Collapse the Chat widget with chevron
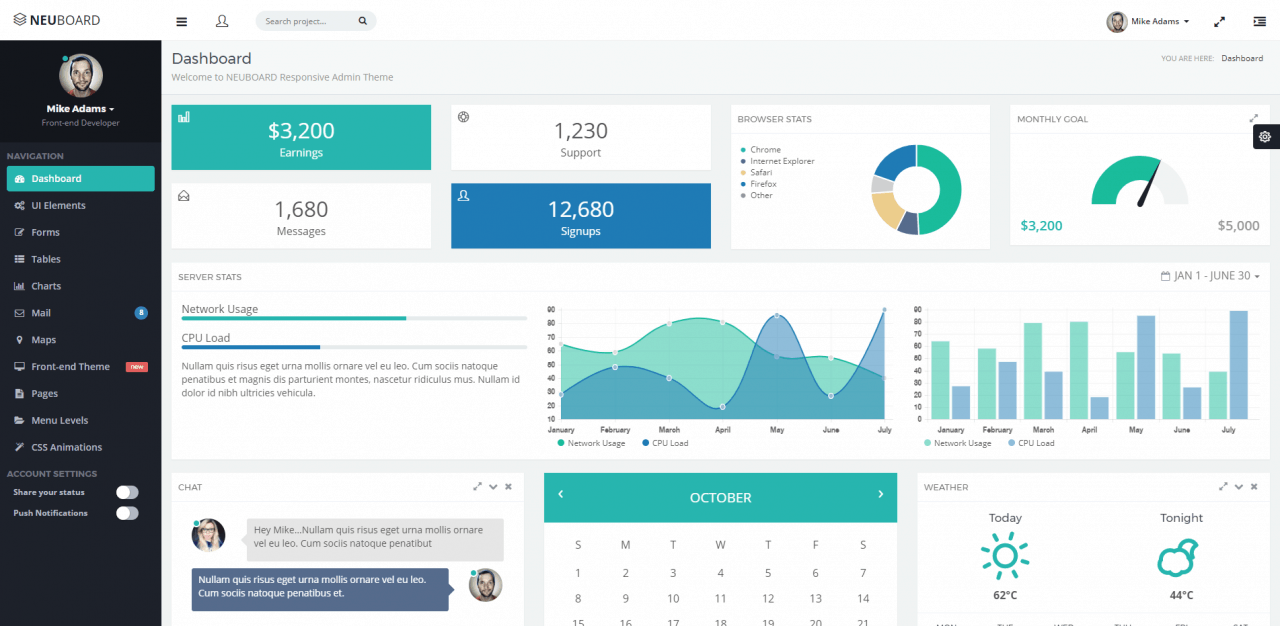The height and width of the screenshot is (626, 1280). click(493, 487)
